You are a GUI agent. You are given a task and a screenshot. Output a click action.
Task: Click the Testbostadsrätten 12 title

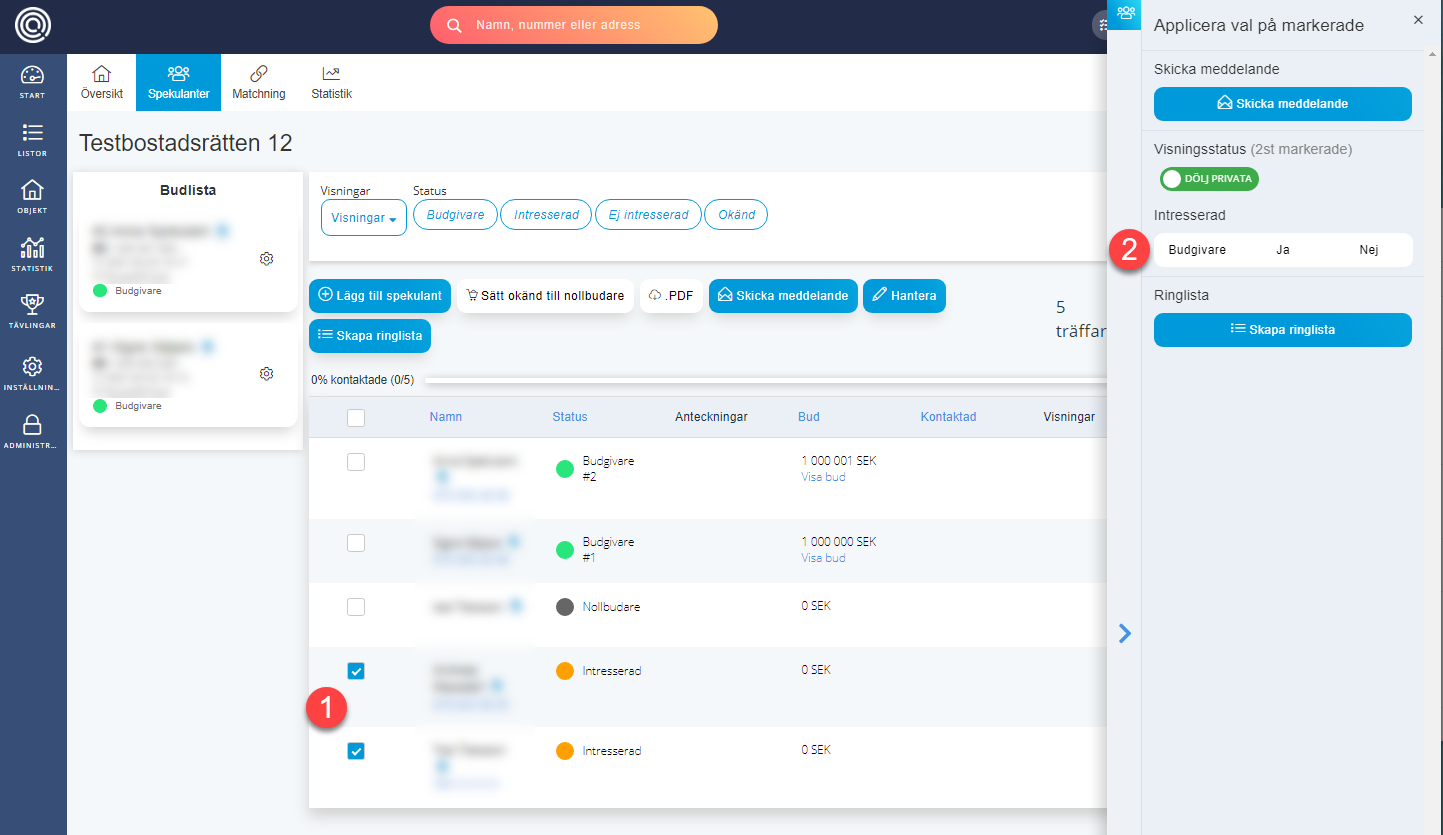point(186,143)
